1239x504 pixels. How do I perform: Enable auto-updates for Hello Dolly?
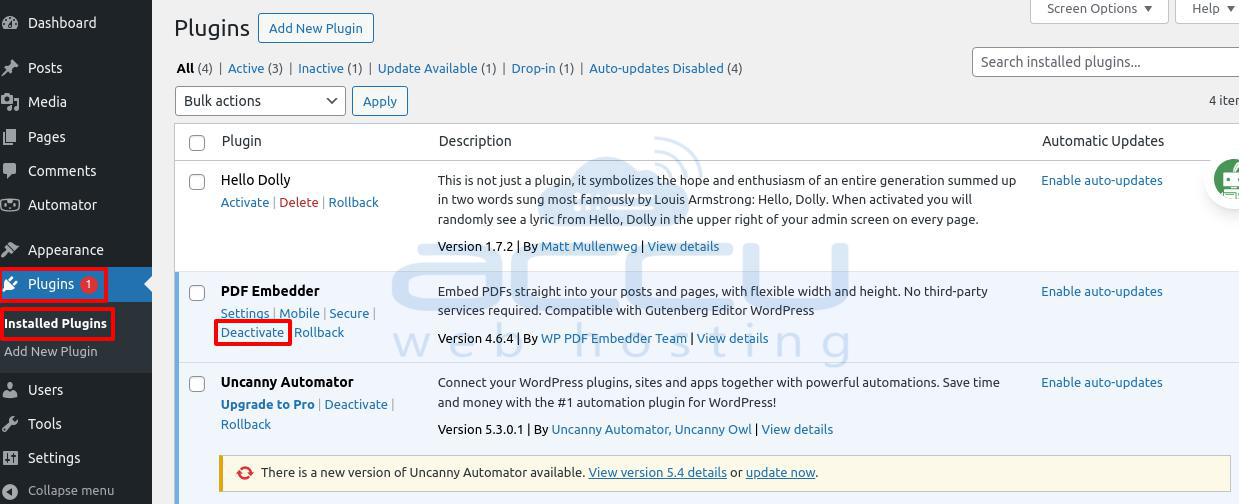pos(1102,181)
